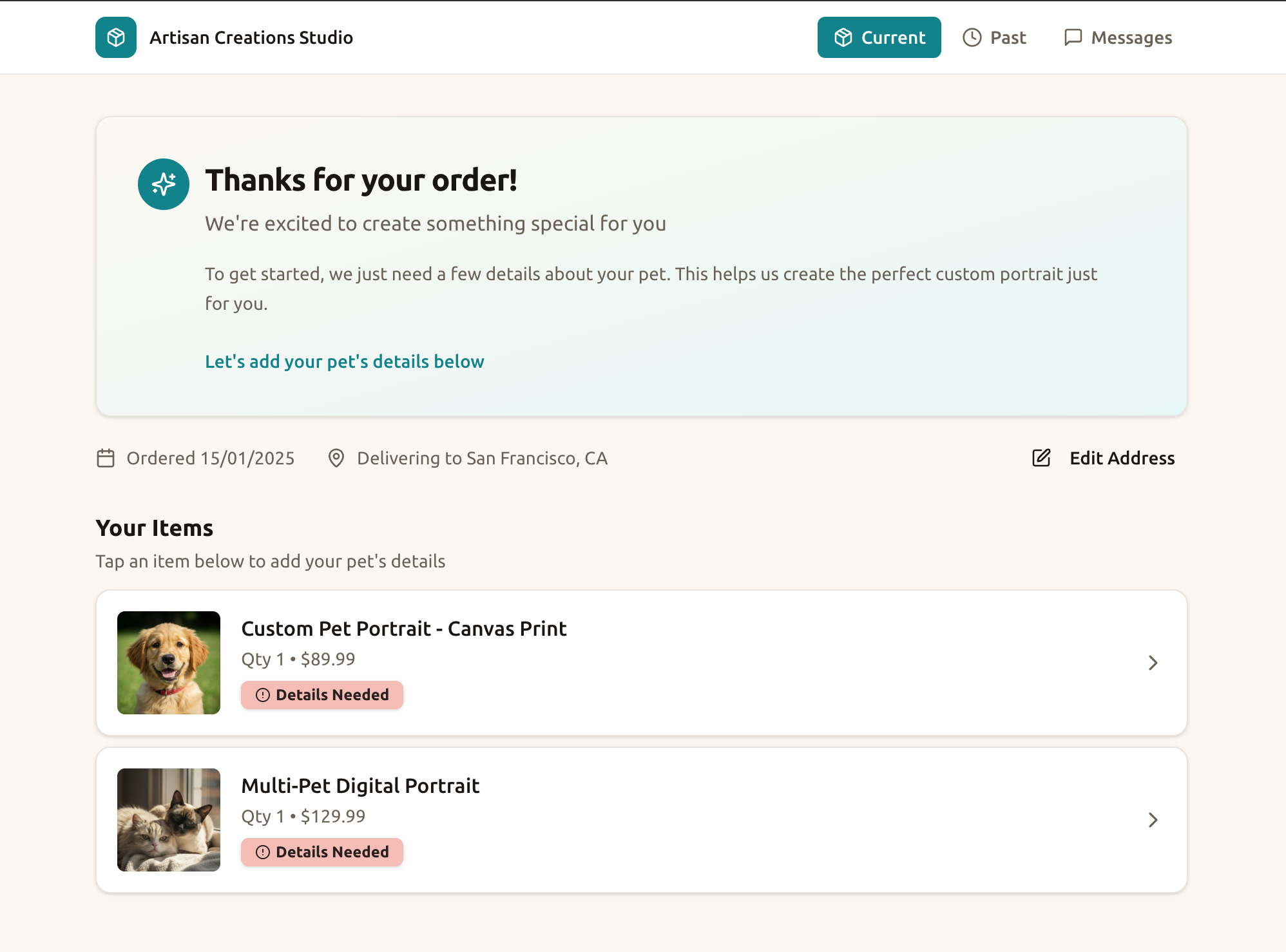The height and width of the screenshot is (952, 1286).
Task: Click the alert icon in Details Needed badge
Action: (x=262, y=695)
